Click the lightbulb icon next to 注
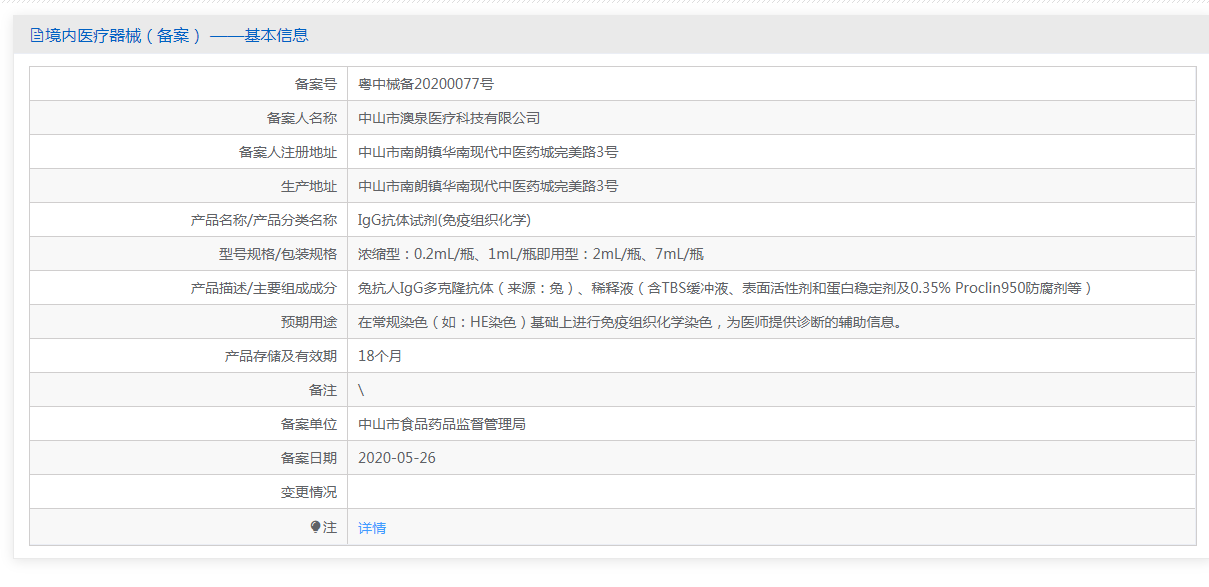Screen dimensions: 1209x587 point(316,527)
